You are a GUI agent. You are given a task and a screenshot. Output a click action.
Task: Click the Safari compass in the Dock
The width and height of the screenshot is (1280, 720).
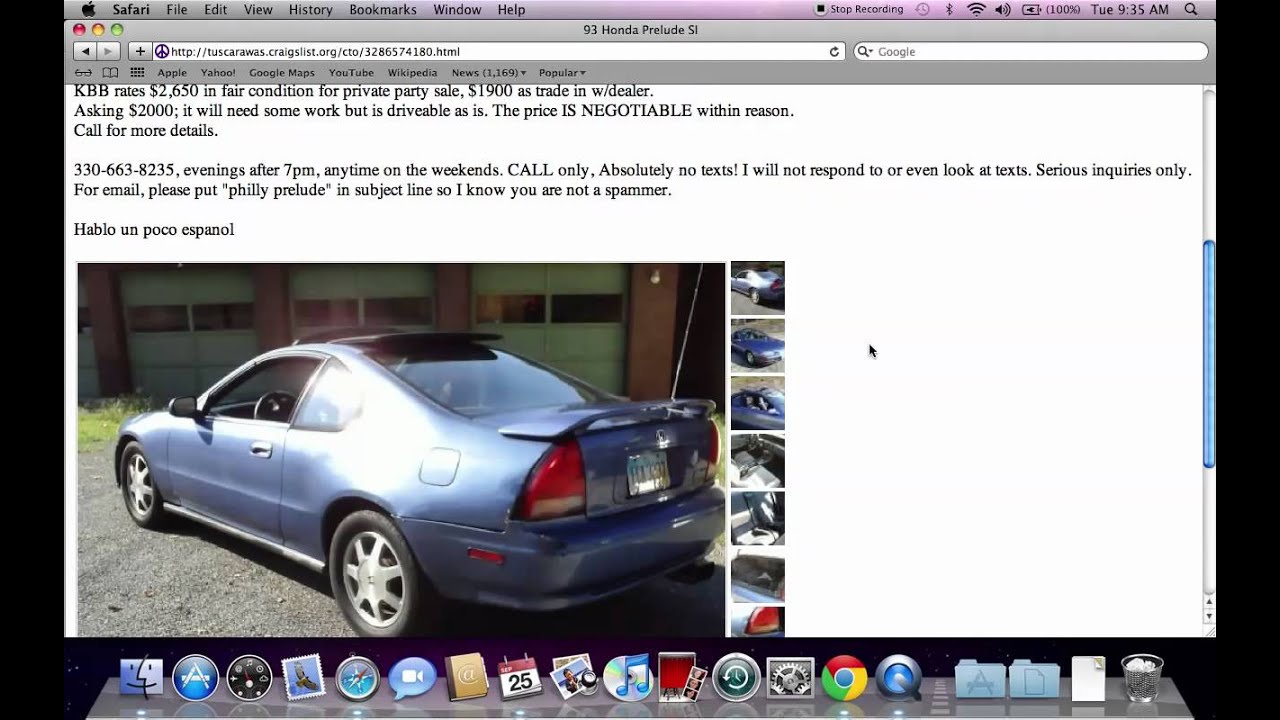pos(357,678)
